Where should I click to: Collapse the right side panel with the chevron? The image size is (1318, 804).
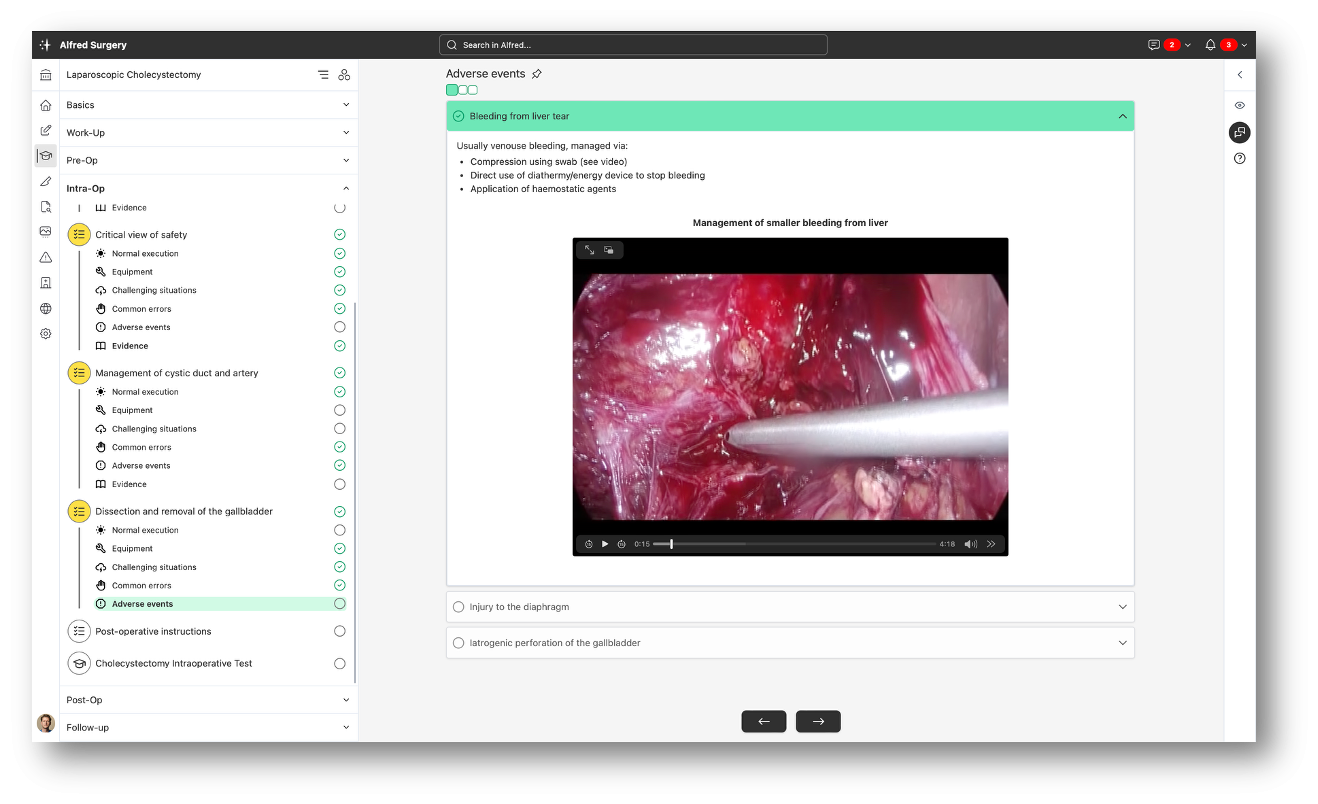[1240, 75]
